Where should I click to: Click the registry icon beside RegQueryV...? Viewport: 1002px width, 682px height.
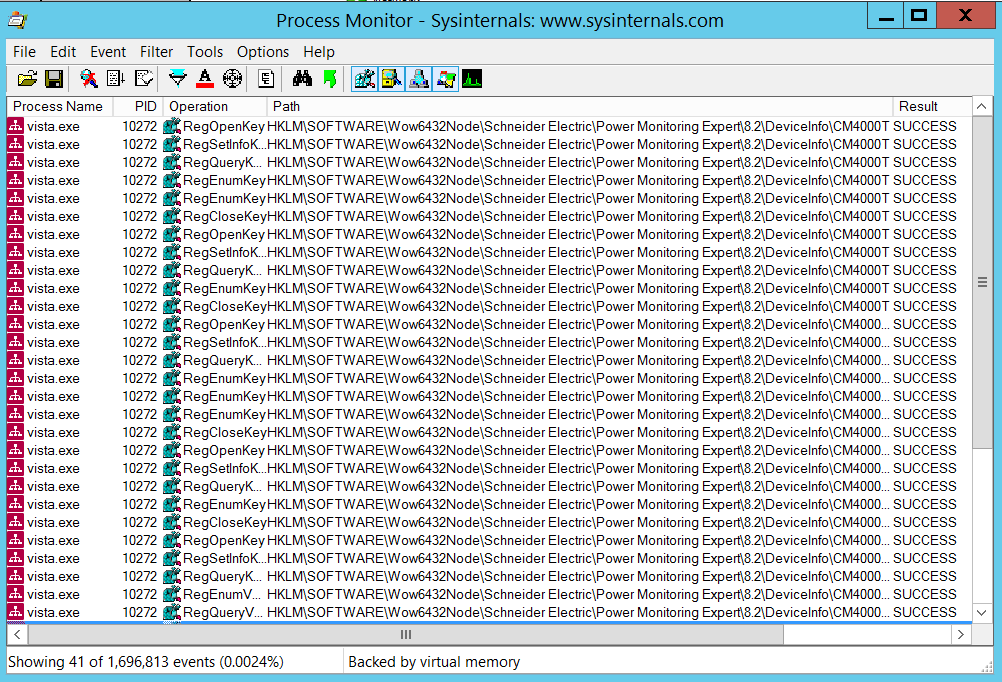tap(171, 612)
